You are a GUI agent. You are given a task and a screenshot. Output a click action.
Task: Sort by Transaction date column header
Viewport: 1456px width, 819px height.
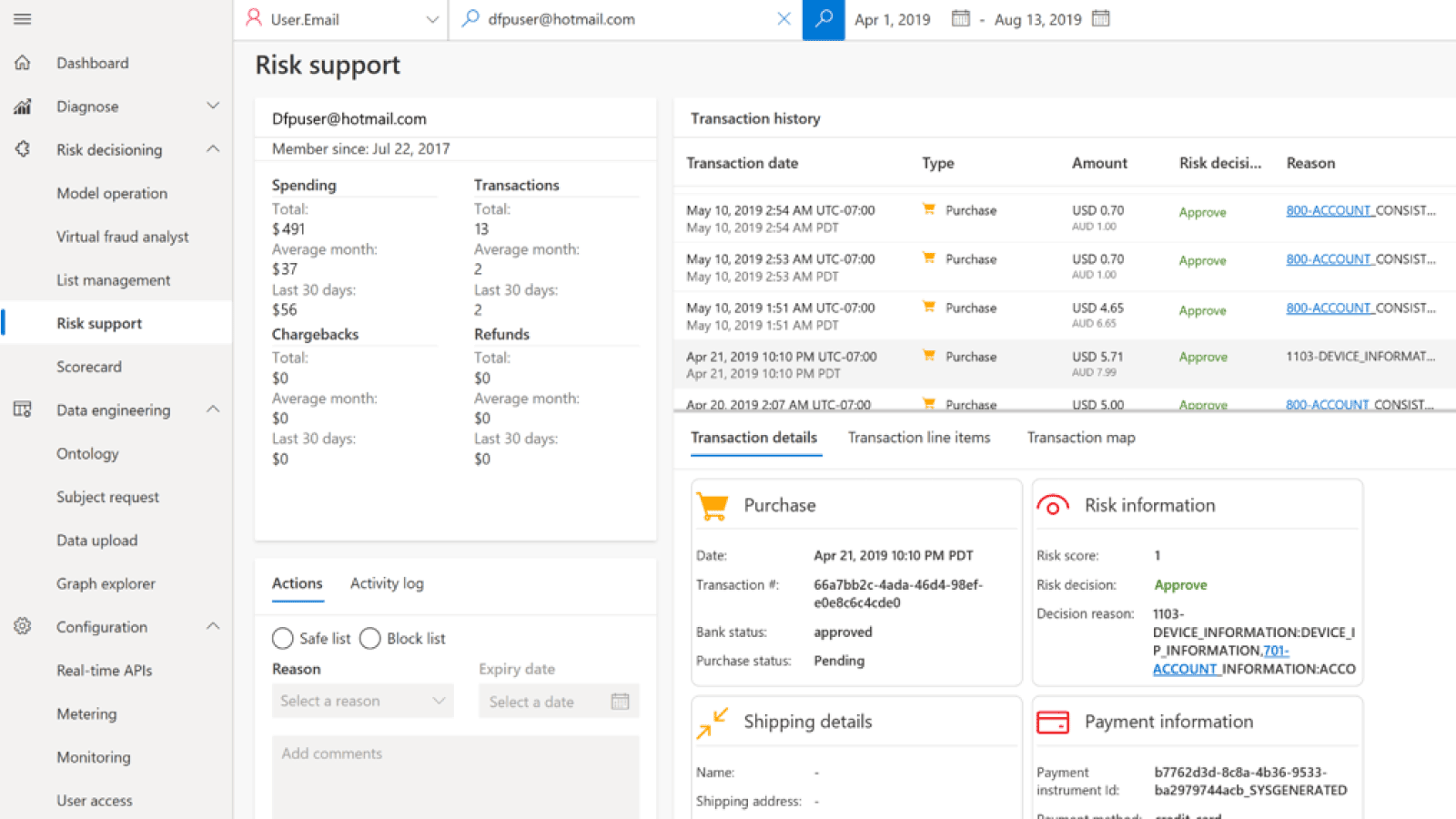[x=742, y=163]
